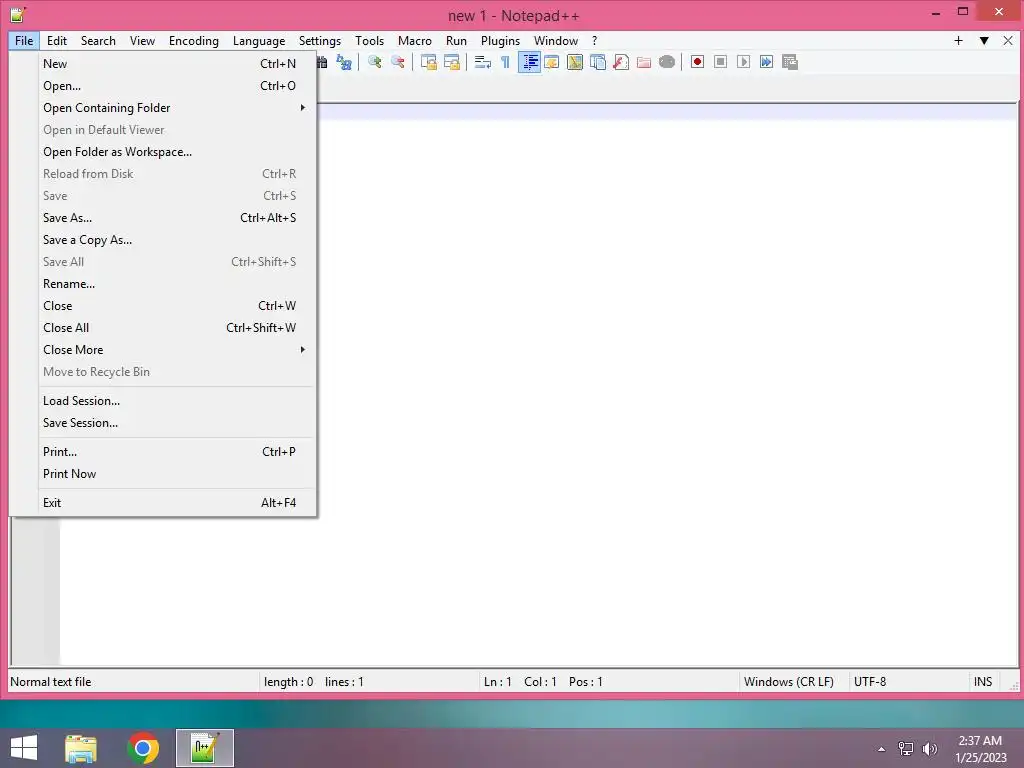This screenshot has height=768, width=1024.
Task: Open the Document List toolbar icon
Action: [598, 62]
